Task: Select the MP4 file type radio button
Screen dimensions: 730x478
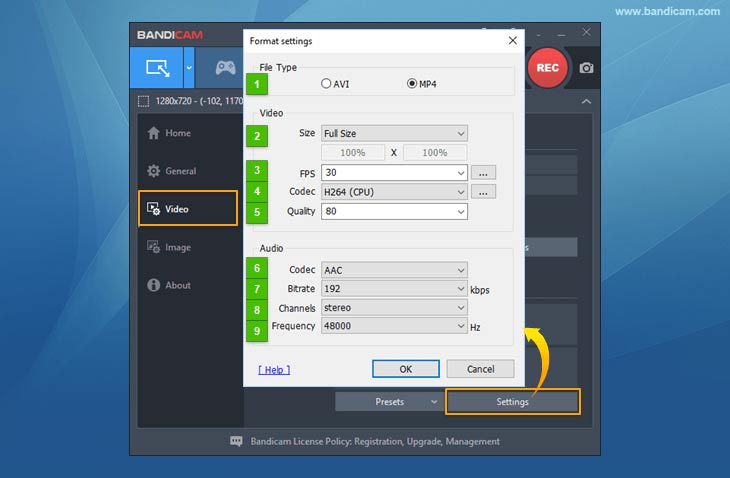Action: pyautogui.click(x=412, y=84)
